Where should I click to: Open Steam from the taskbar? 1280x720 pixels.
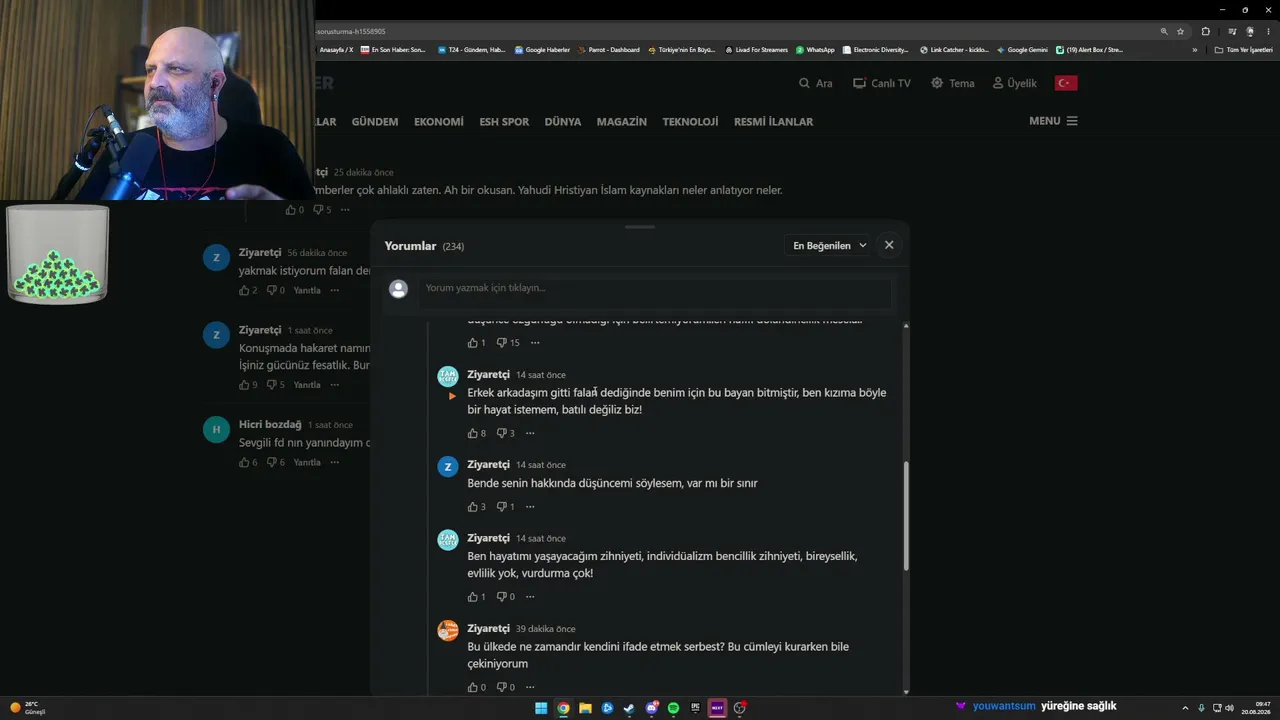(x=629, y=708)
